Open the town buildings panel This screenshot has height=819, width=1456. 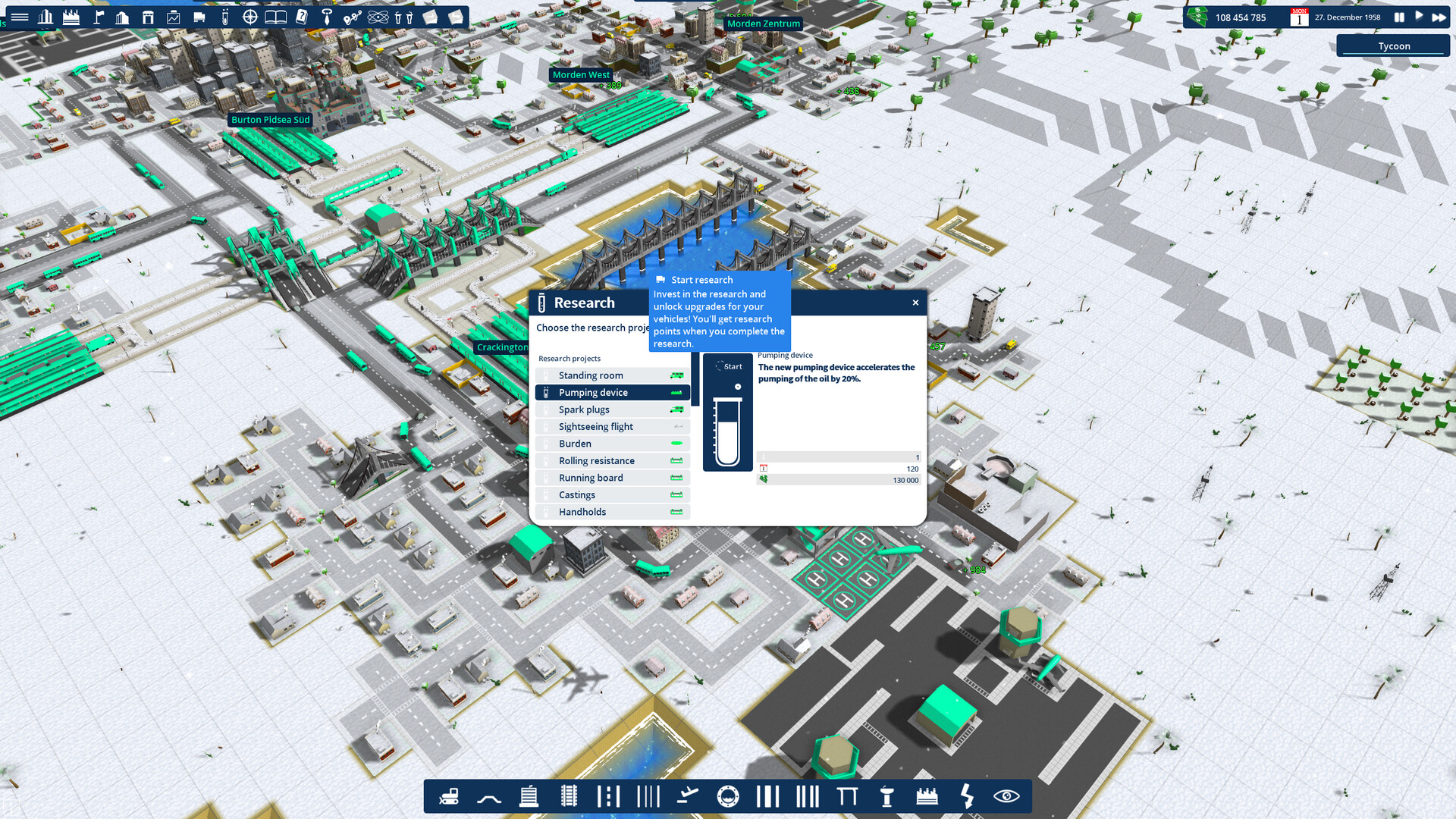(529, 797)
